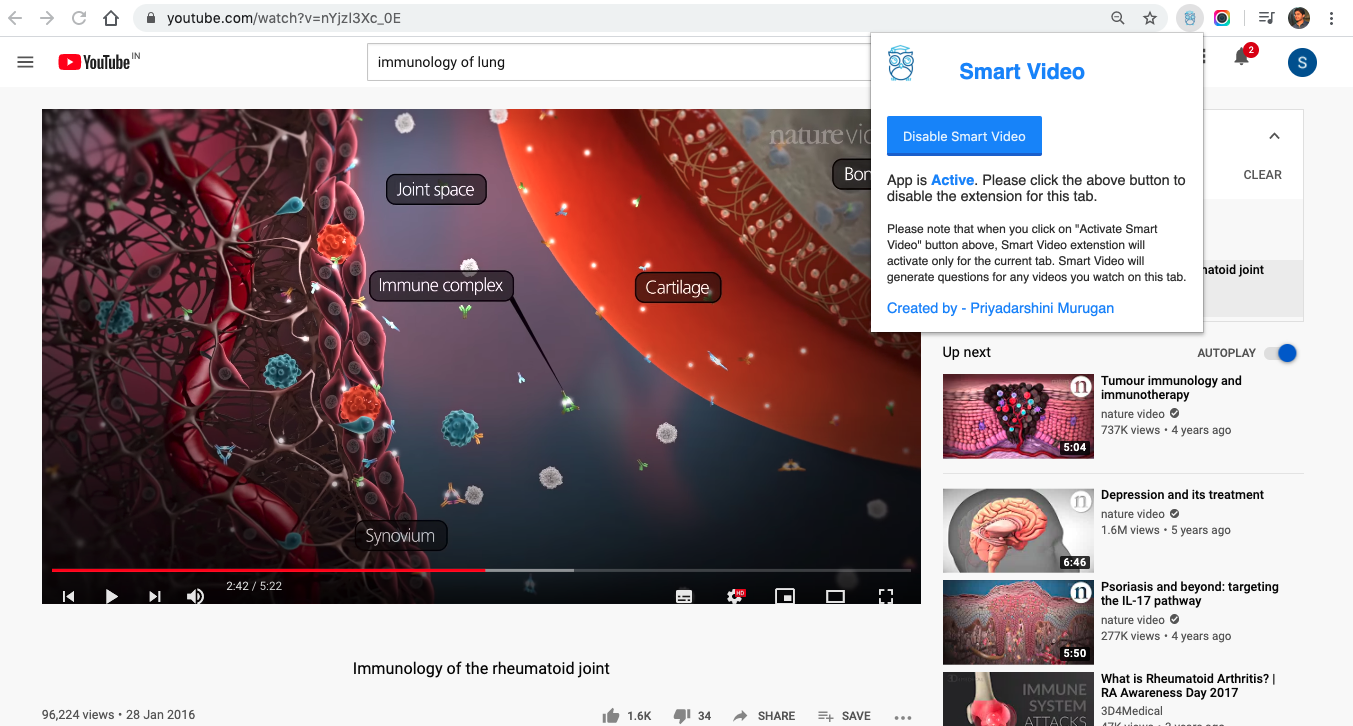Click the browser back arrow
The height and width of the screenshot is (726, 1353).
pos(16,18)
